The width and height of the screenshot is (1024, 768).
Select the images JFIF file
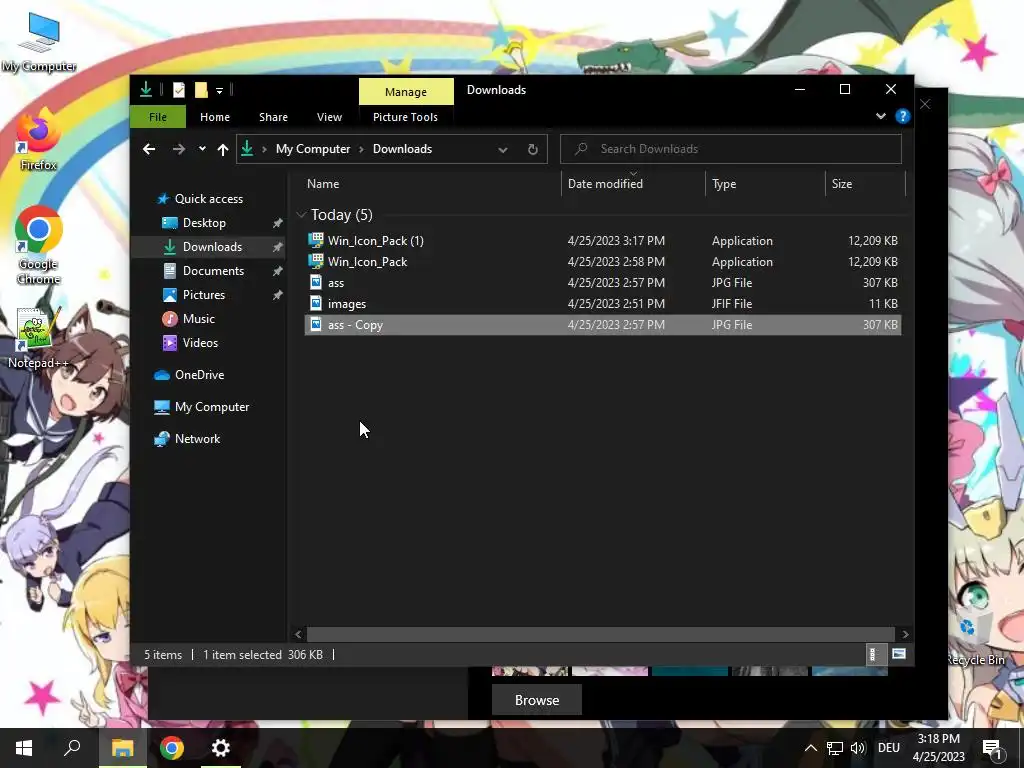[602, 304]
